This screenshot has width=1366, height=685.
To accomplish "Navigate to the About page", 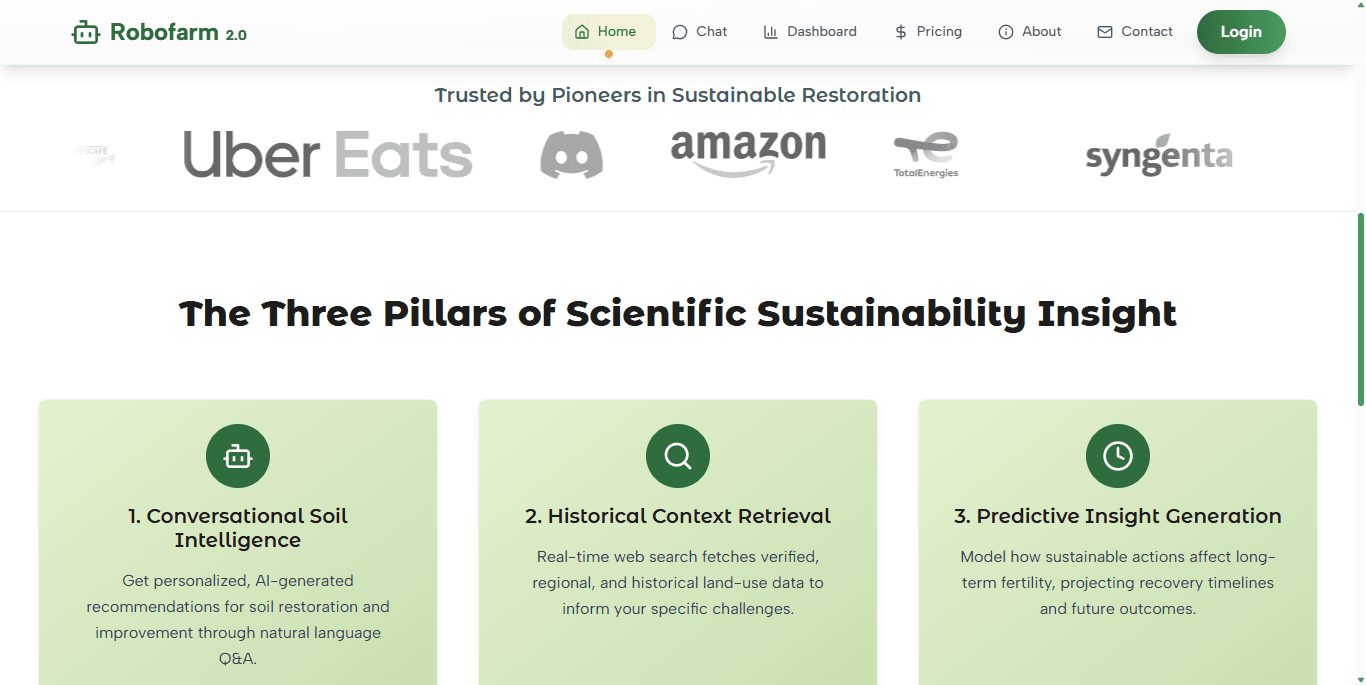I will click(x=1030, y=32).
